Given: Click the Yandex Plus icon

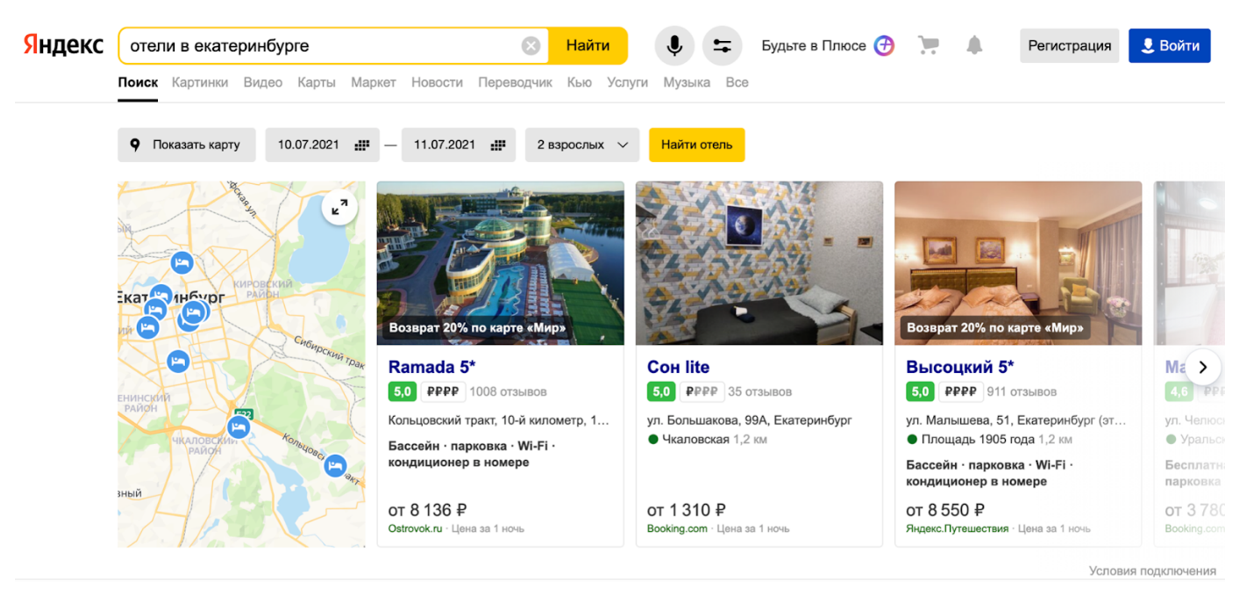Looking at the screenshot, I should 884,46.
